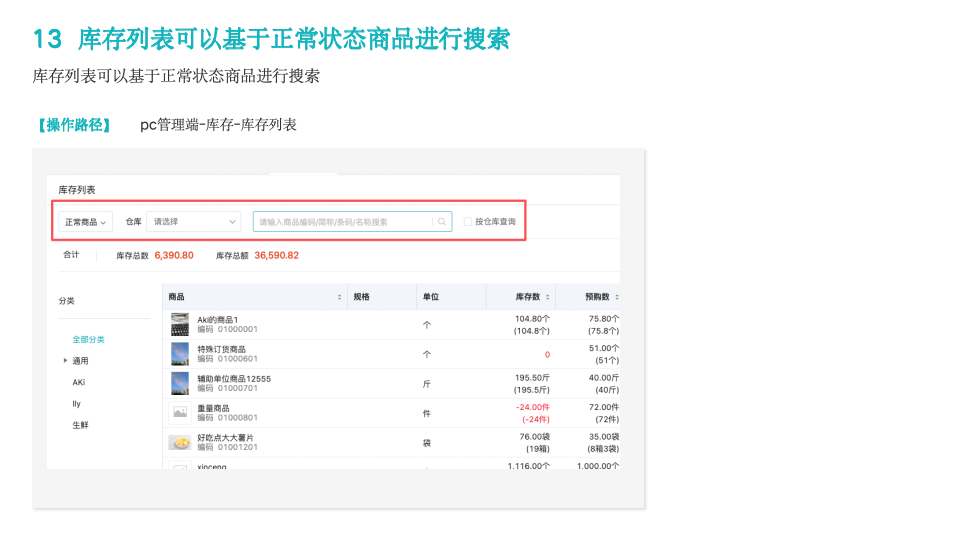The height and width of the screenshot is (540, 959).
Task: Click product name 特殊订货商品
Action: 221,349
